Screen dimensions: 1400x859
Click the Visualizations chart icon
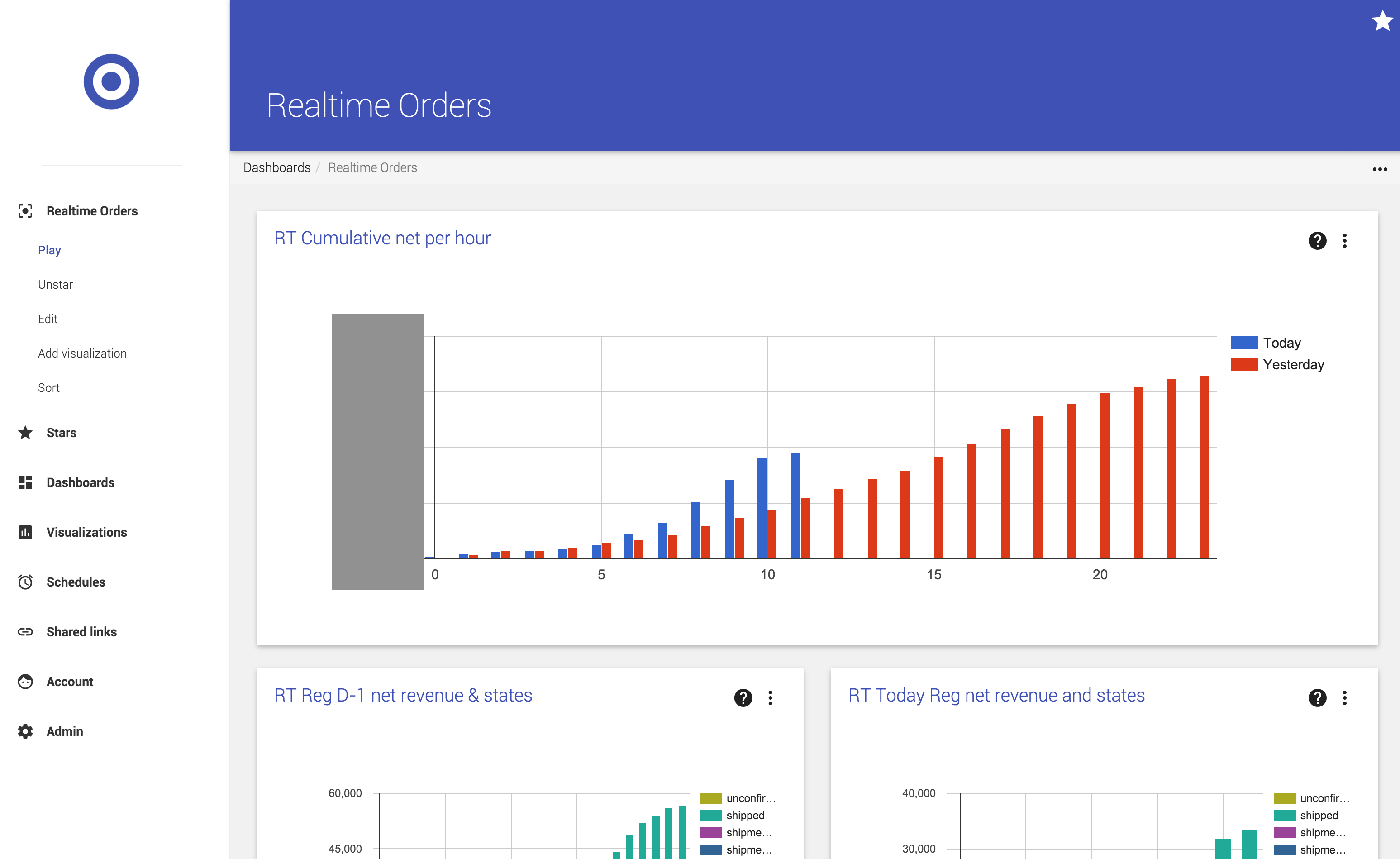point(26,532)
